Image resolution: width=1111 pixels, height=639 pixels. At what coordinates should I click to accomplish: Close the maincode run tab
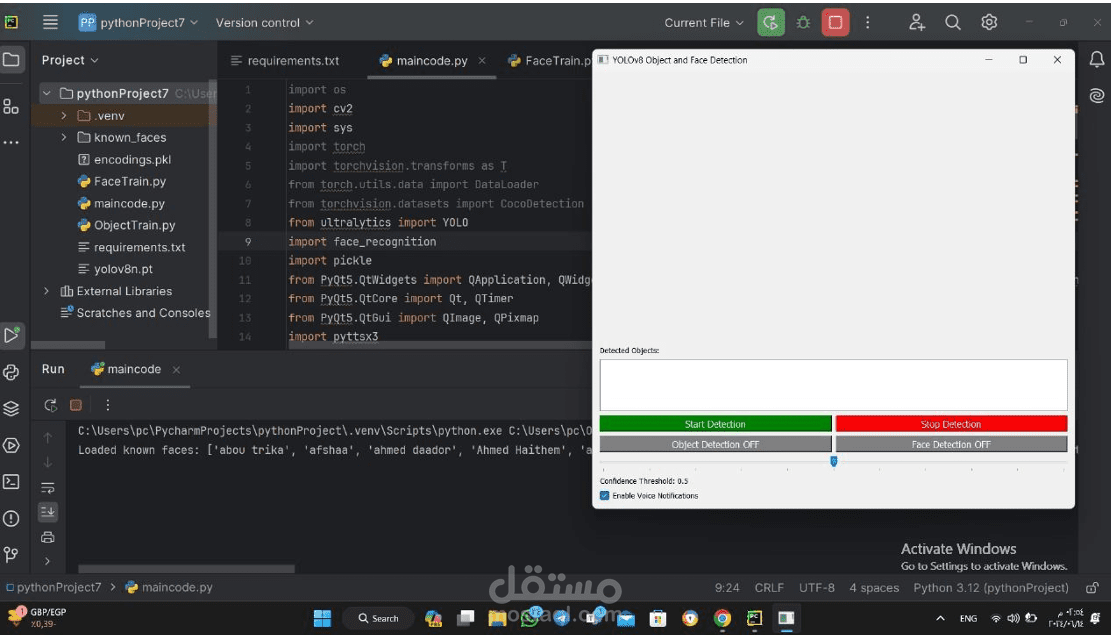point(176,370)
